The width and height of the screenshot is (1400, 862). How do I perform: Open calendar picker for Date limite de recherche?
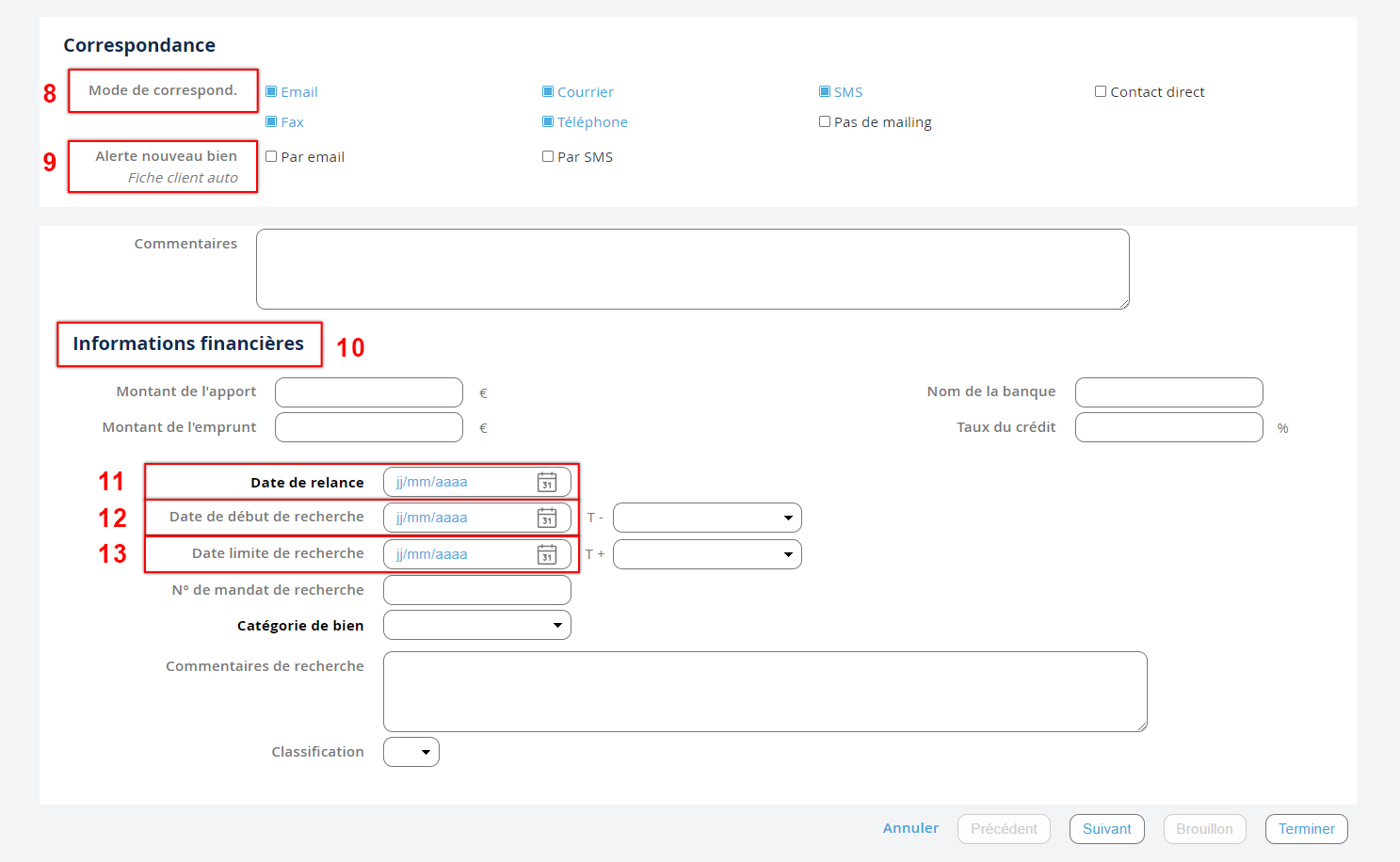546,555
